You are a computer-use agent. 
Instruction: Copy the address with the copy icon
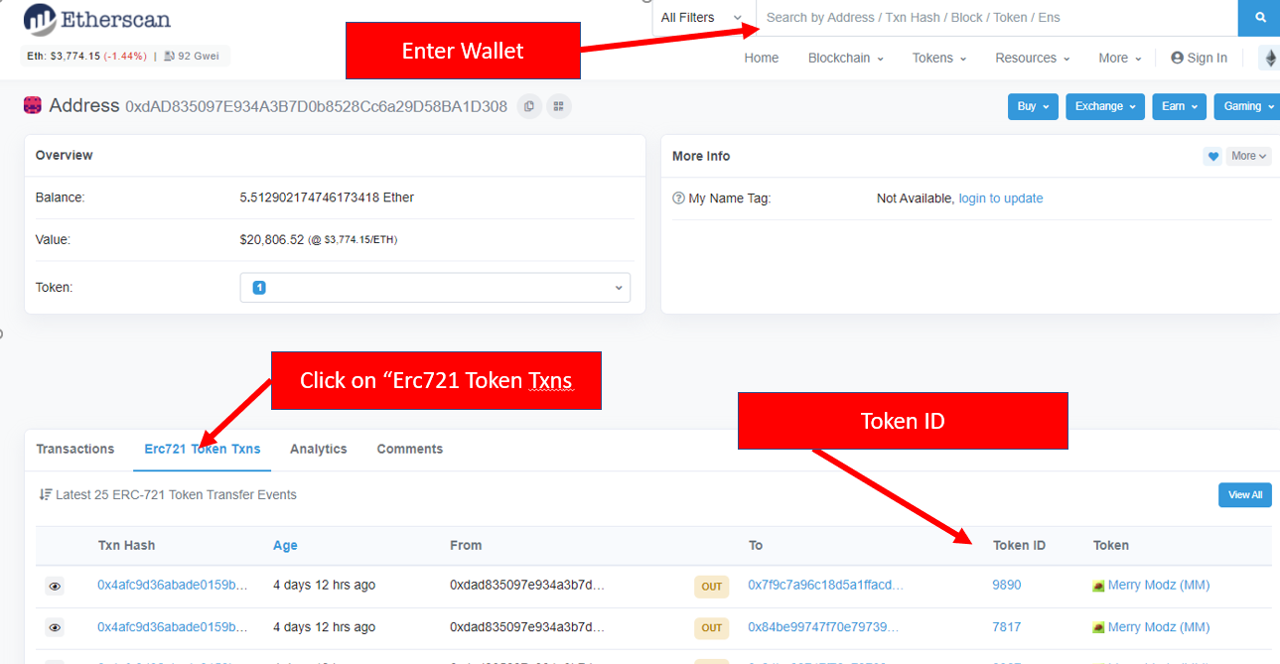pyautogui.click(x=530, y=106)
